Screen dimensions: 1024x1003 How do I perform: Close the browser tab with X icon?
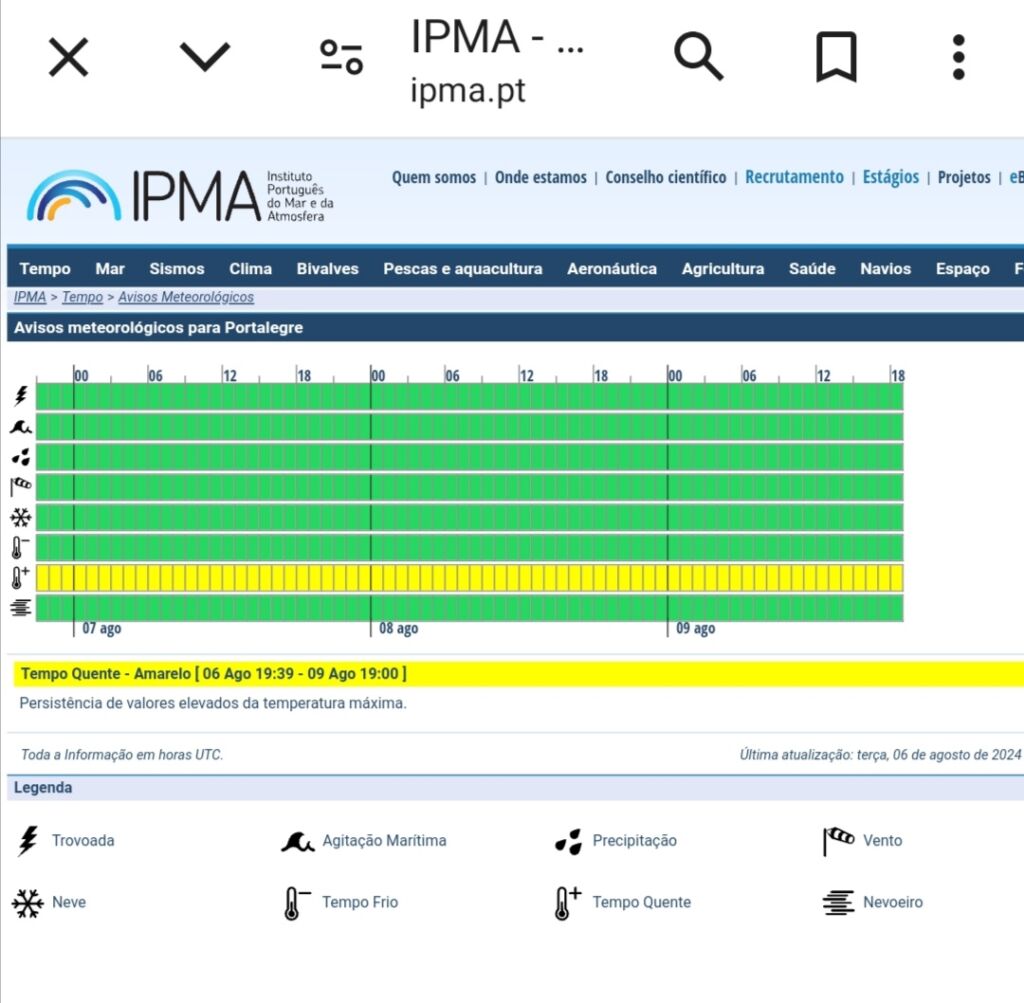pos(69,57)
